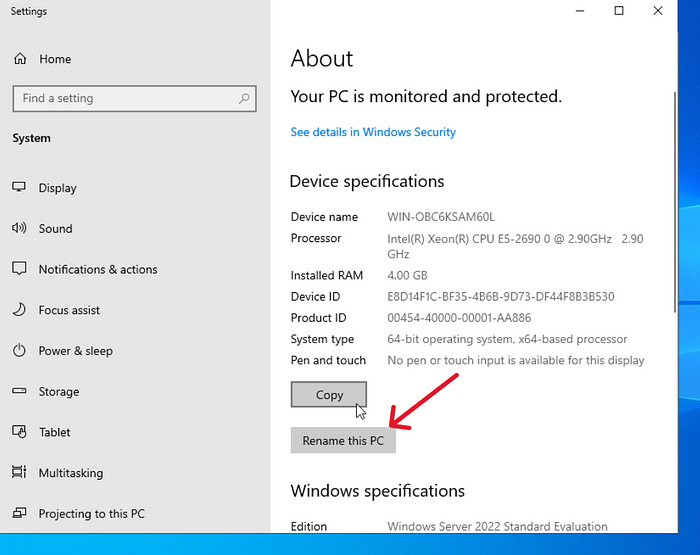
Task: Click the 4.00 GB RAM value
Action: pos(407,275)
